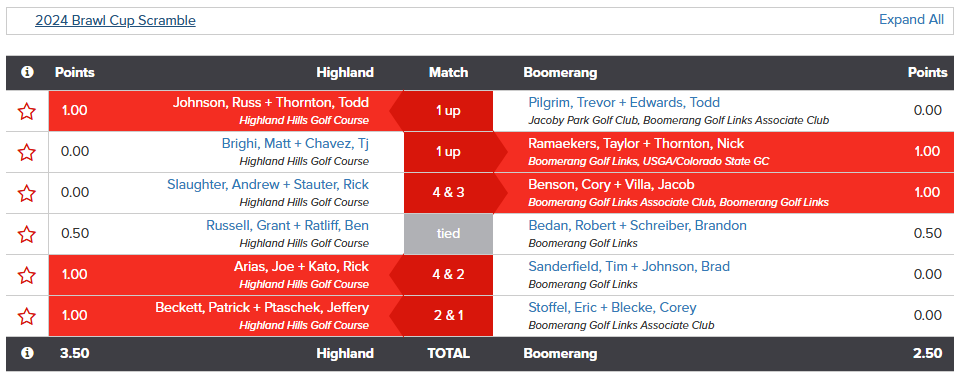Screen dimensions: 959x373
Task: Expand the 1 up match won by Highland
Action: coord(448,111)
